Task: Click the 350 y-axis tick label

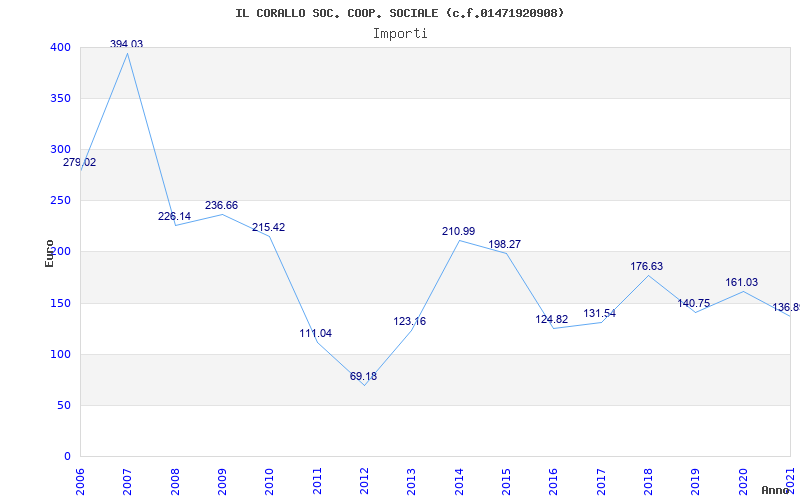Action: (x=60, y=98)
